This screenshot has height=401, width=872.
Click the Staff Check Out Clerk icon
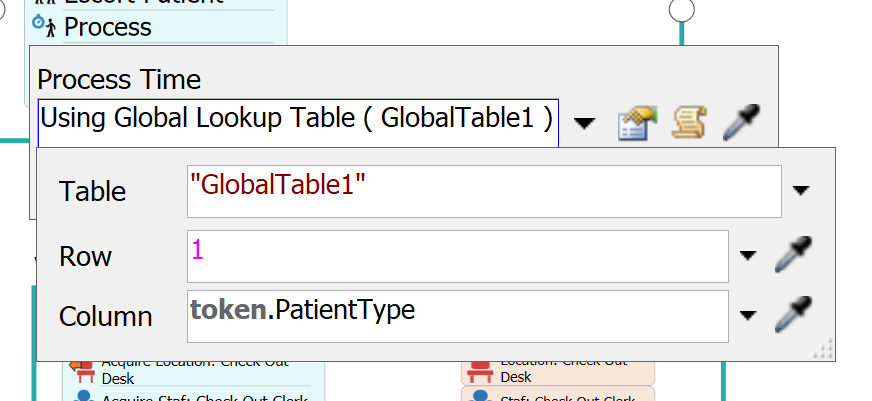(x=479, y=395)
